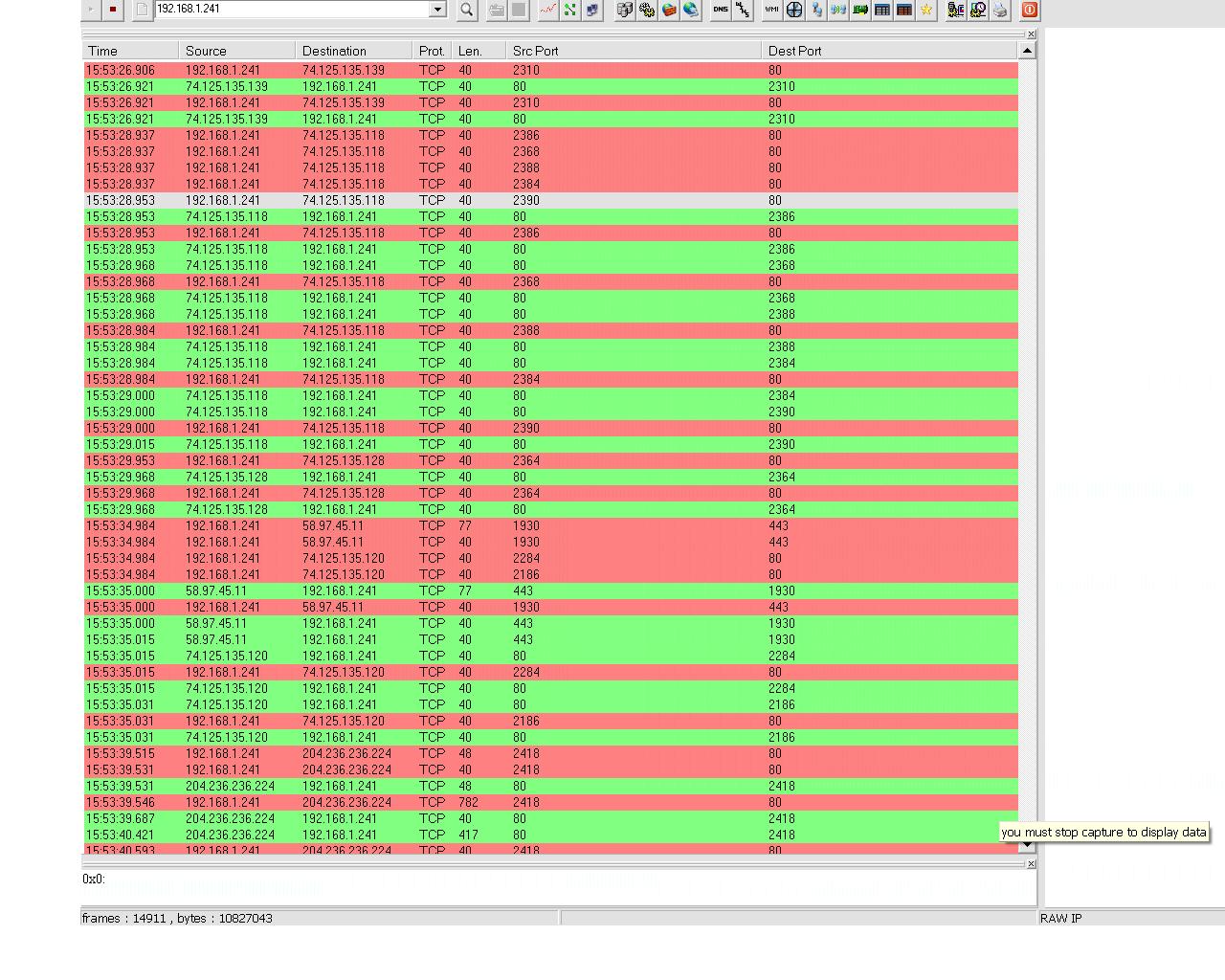Click the magnifying glass search icon

(x=467, y=10)
